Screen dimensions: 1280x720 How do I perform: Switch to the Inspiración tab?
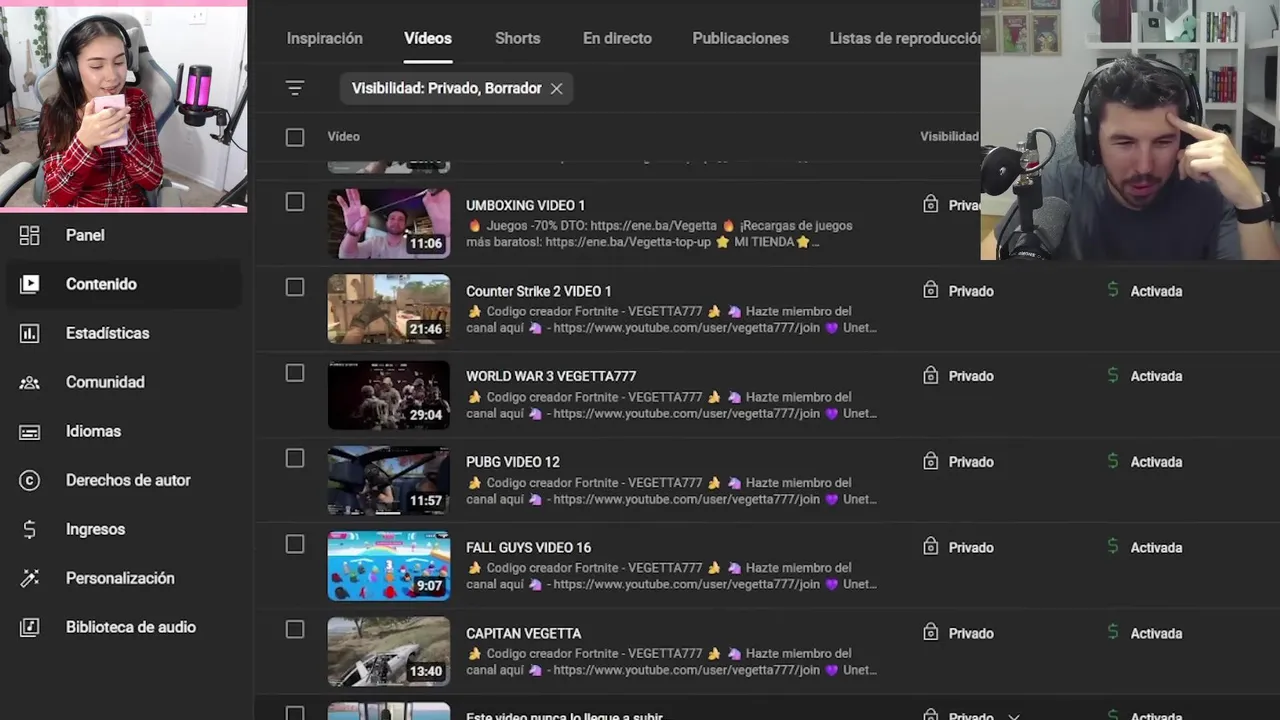(x=324, y=38)
